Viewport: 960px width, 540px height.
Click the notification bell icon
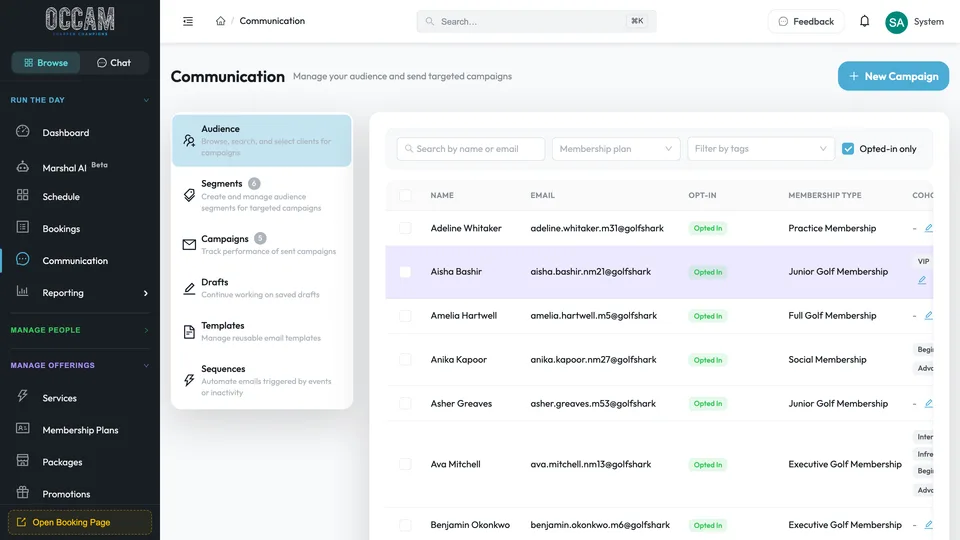pyautogui.click(x=864, y=21)
